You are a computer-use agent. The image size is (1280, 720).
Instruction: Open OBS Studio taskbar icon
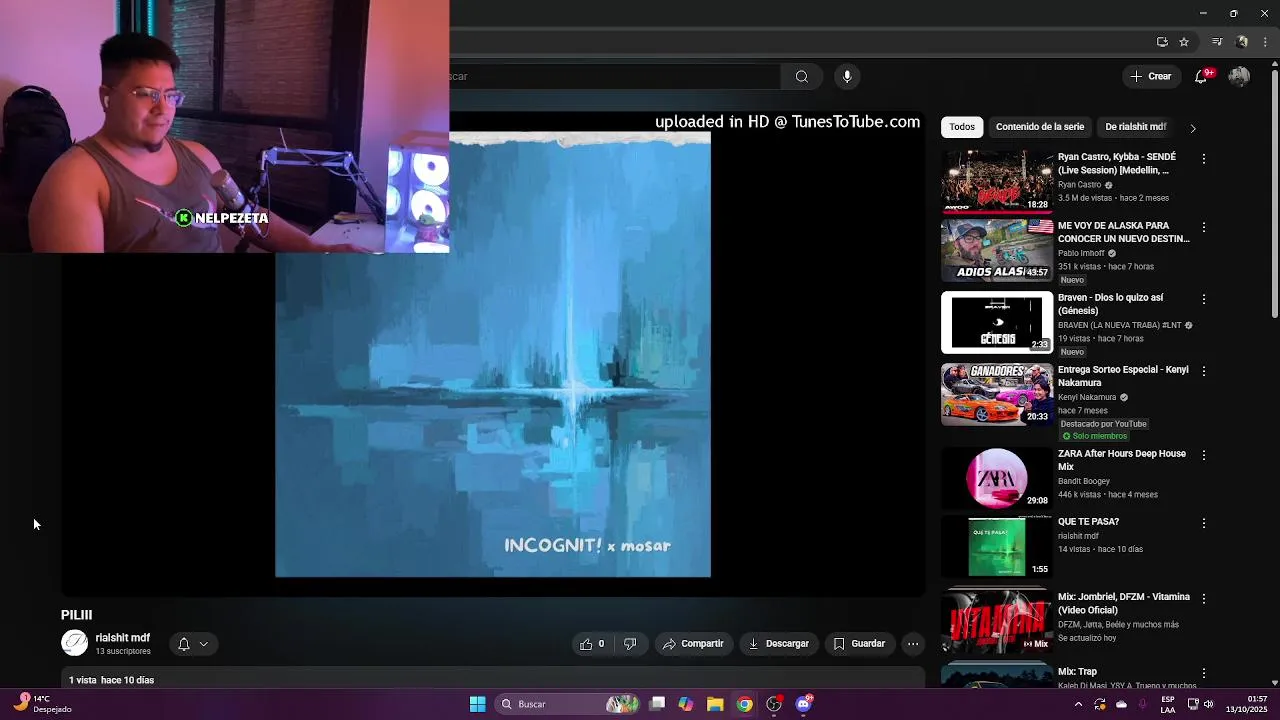[x=774, y=704]
